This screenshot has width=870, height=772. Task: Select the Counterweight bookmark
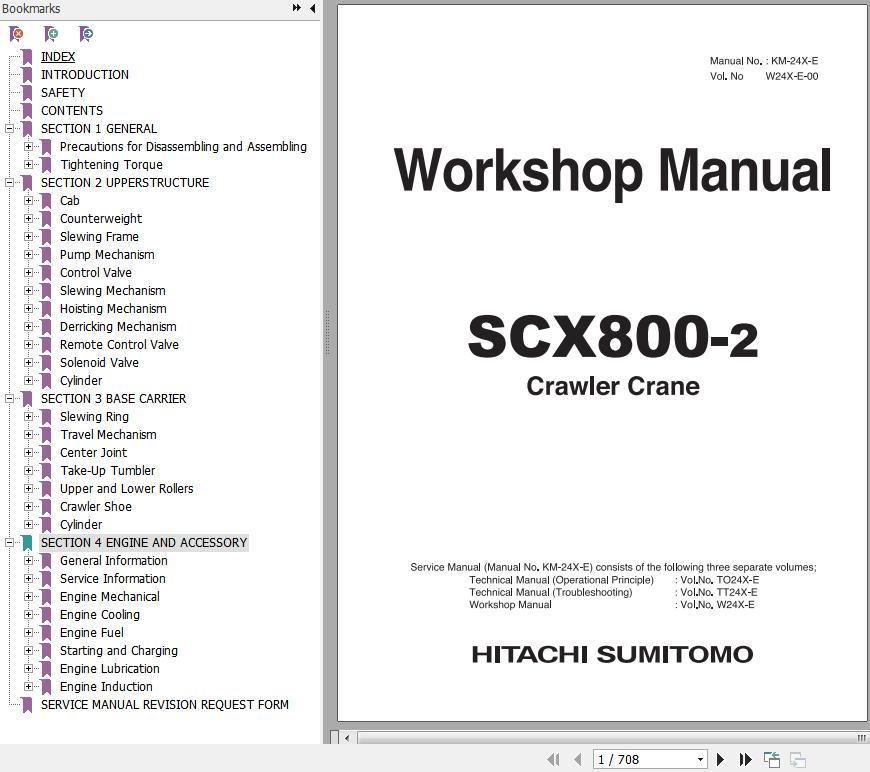coord(101,219)
